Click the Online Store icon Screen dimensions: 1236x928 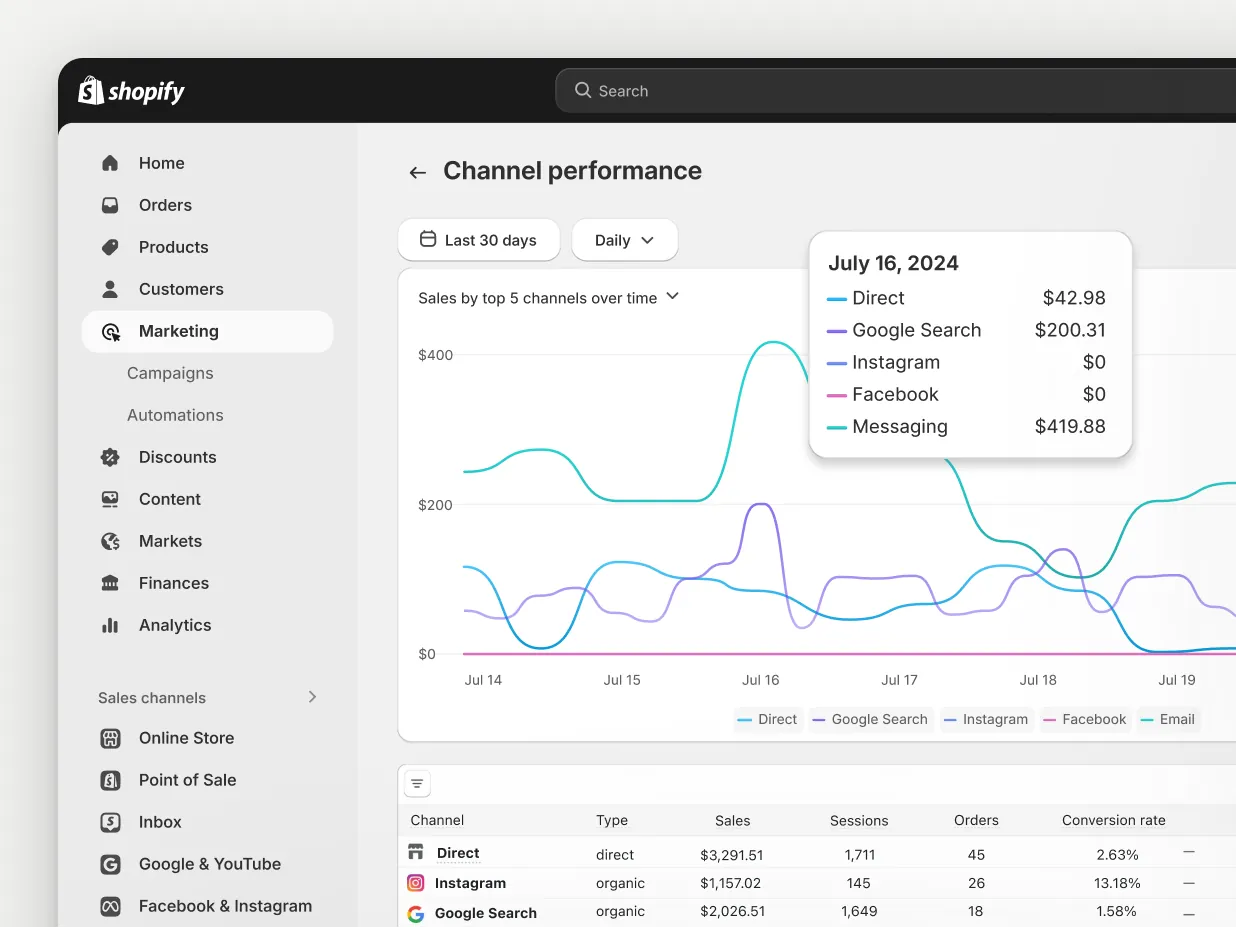(x=110, y=738)
